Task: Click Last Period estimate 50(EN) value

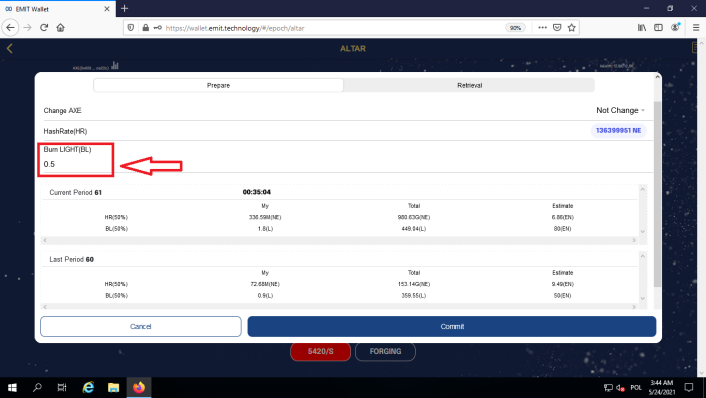Action: 562,296
